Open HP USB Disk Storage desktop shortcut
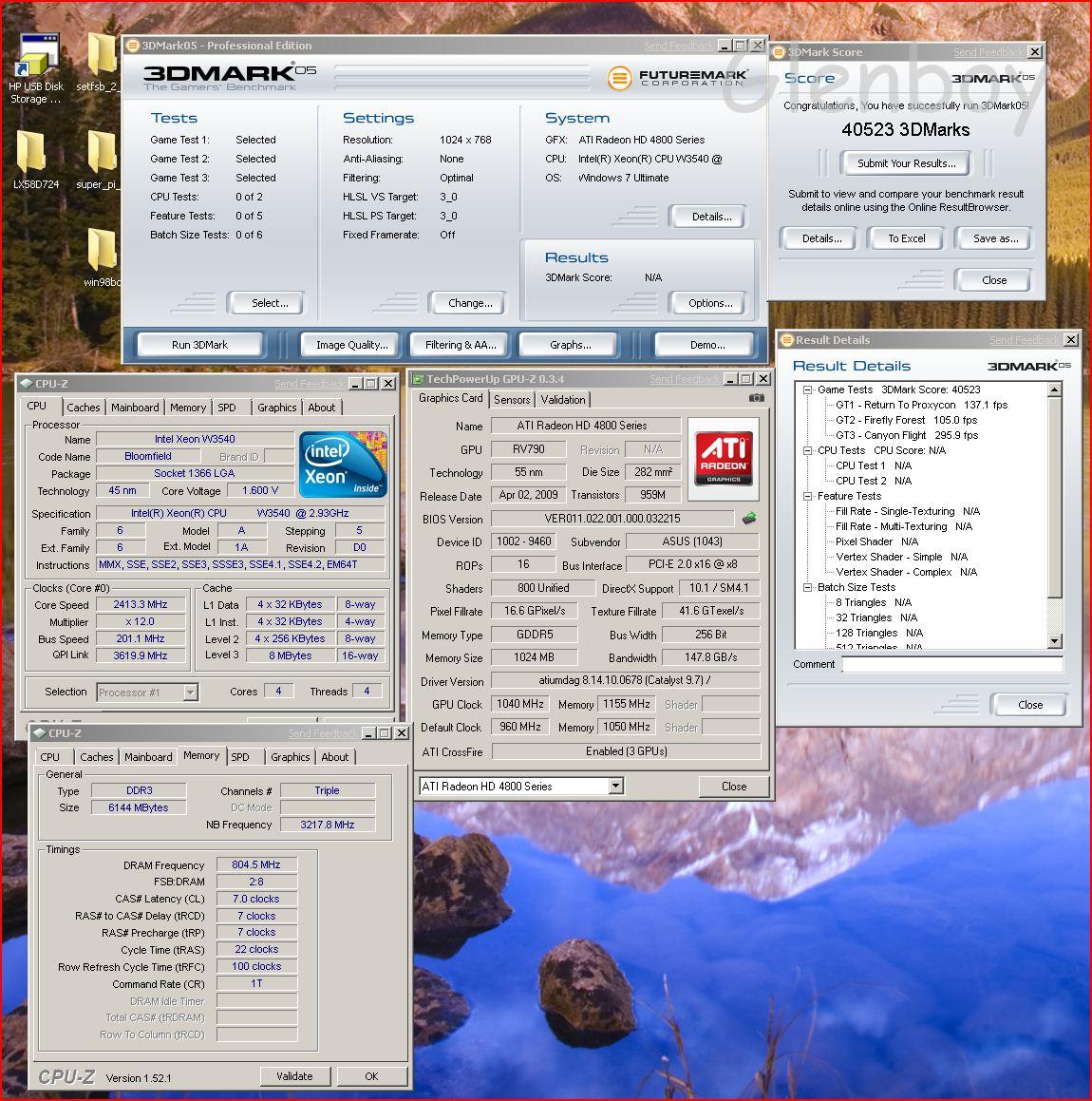 [x=36, y=59]
